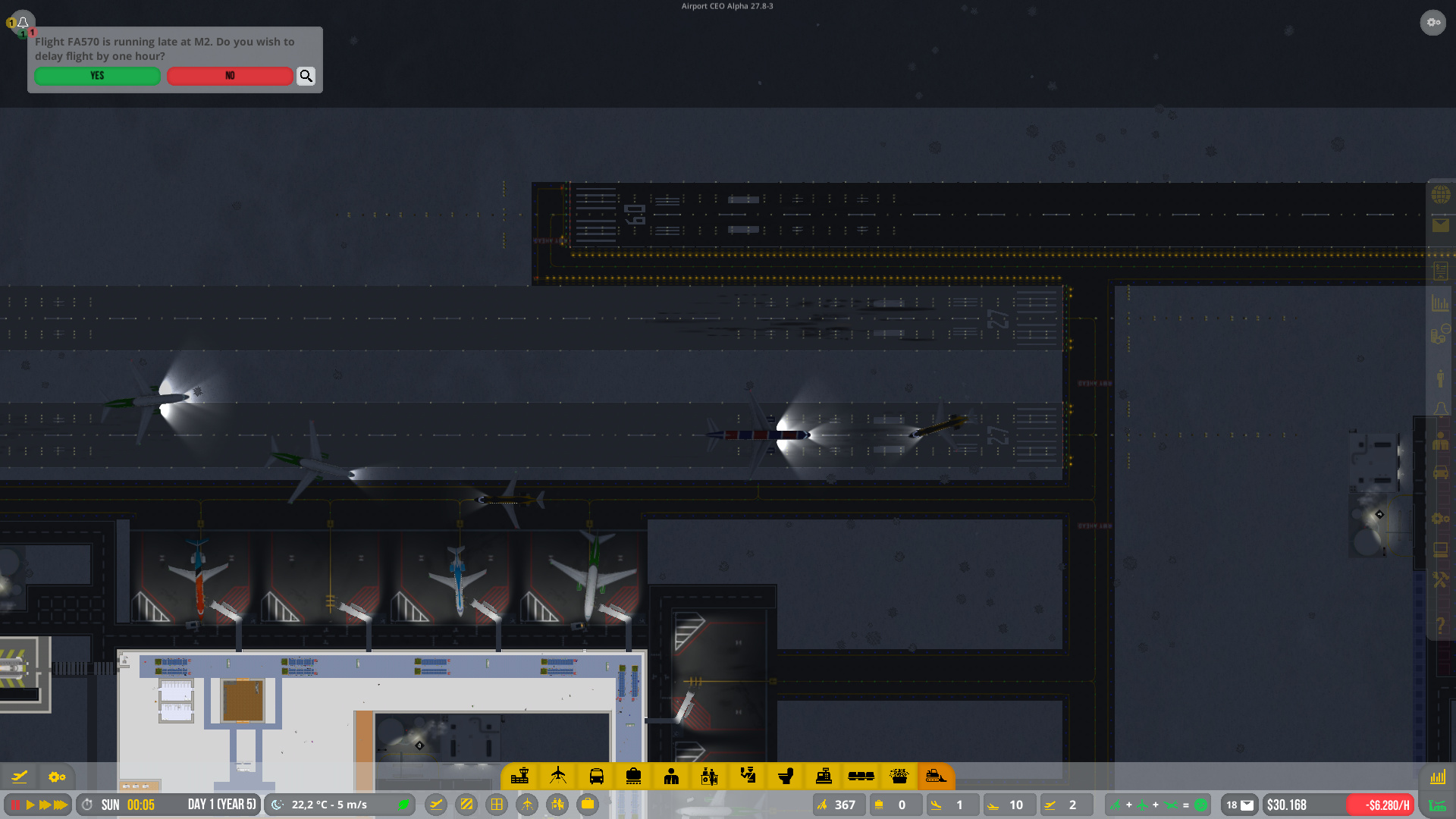Open financial coins icon in right sidebar
This screenshot has width=1456, height=819.
coord(1441,334)
